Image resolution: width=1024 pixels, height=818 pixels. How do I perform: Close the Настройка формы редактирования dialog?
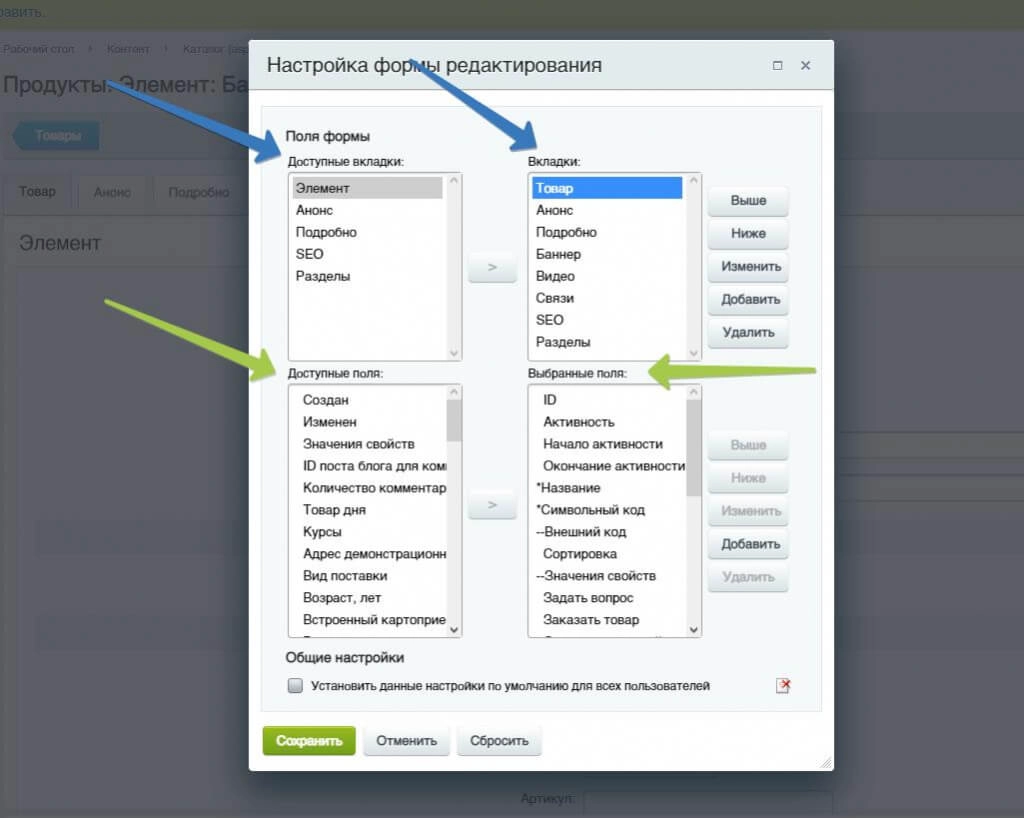click(805, 65)
